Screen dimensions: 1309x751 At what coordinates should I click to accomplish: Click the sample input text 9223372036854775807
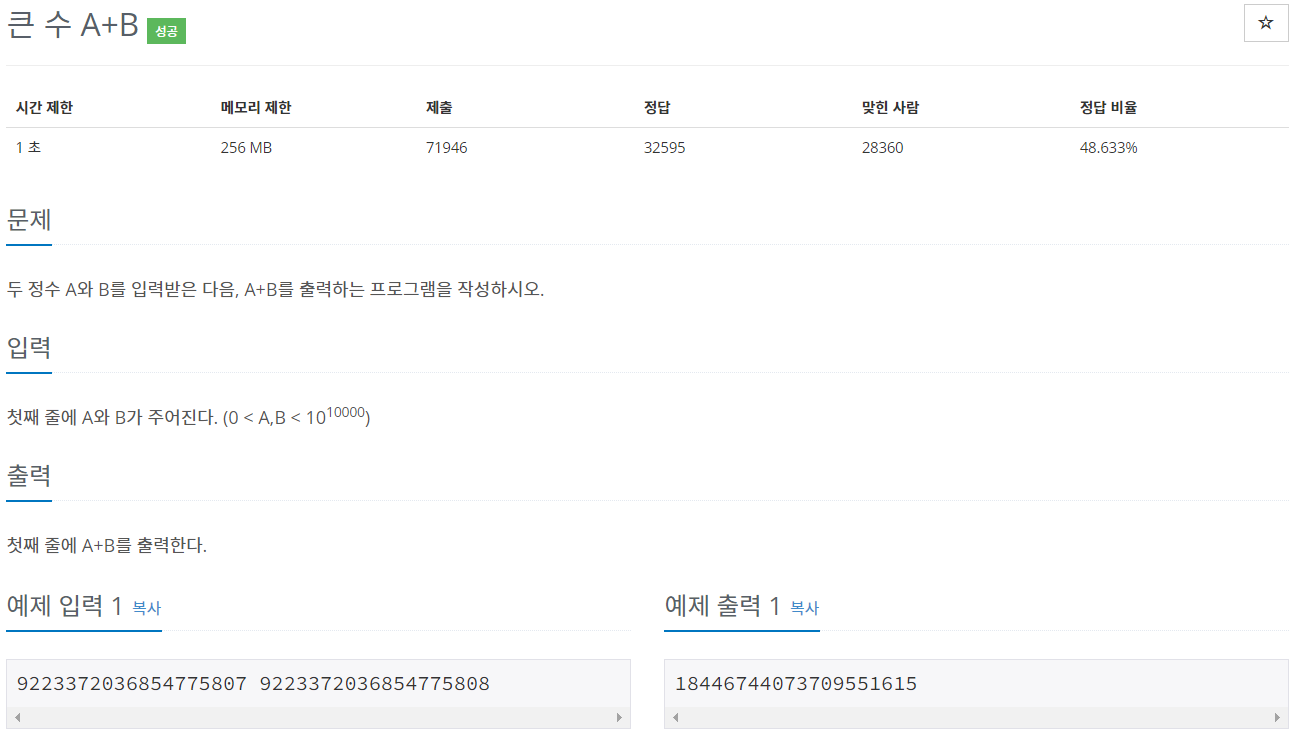click(132, 684)
